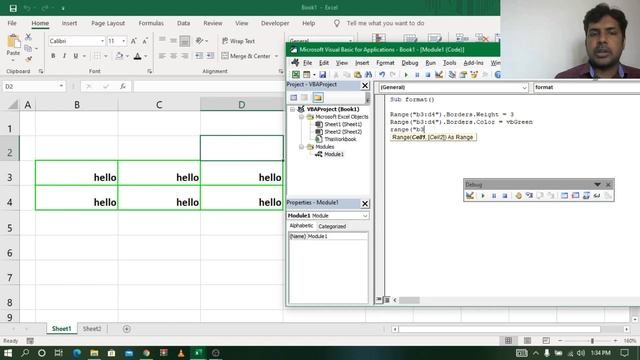This screenshot has height=360, width=640.
Task: Toggle Center alignment in Excel ribbon
Action: (173, 56)
